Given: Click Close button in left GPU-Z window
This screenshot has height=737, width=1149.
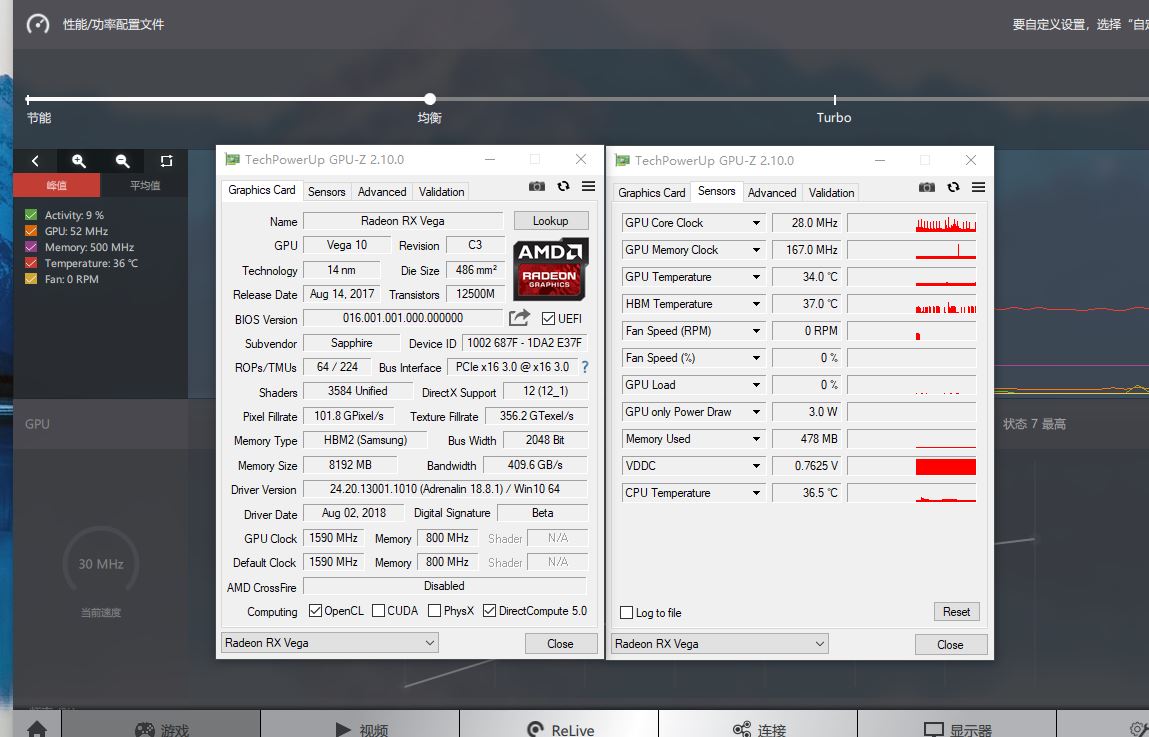Looking at the screenshot, I should point(561,643).
